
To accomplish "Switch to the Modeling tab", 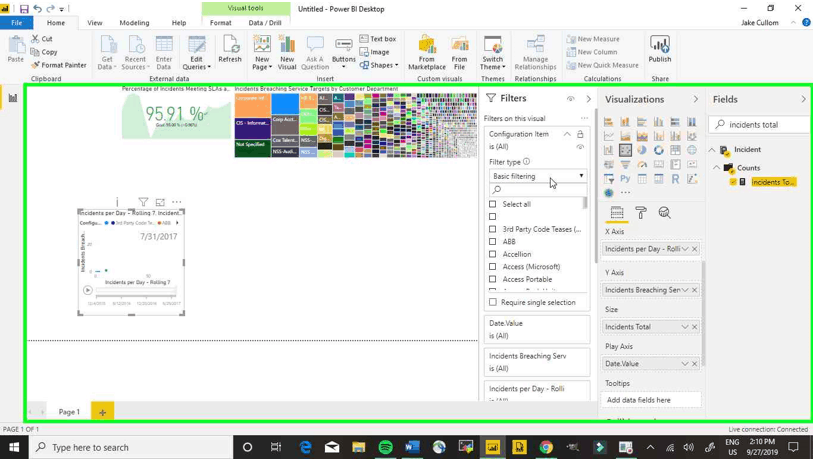I will (x=134, y=23).
